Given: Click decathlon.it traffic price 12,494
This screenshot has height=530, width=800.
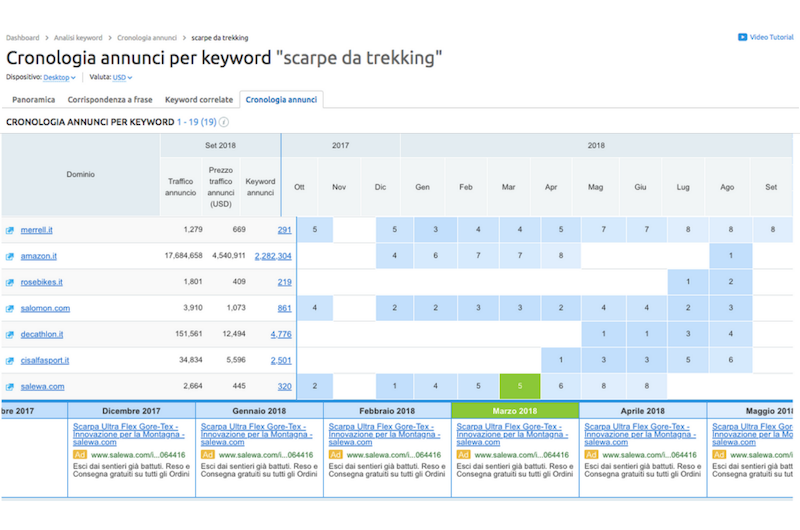Looking at the screenshot, I should click(x=234, y=334).
